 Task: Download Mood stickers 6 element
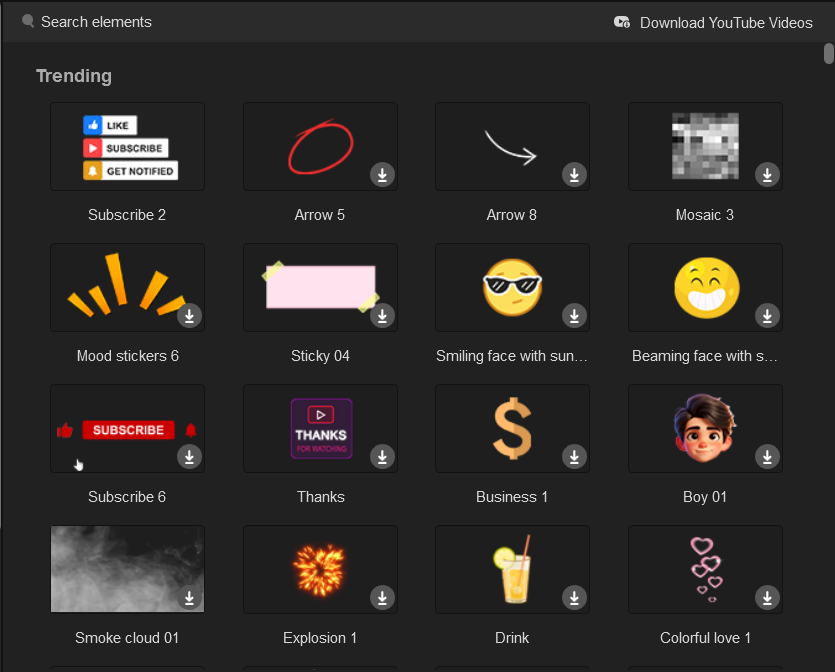click(189, 316)
